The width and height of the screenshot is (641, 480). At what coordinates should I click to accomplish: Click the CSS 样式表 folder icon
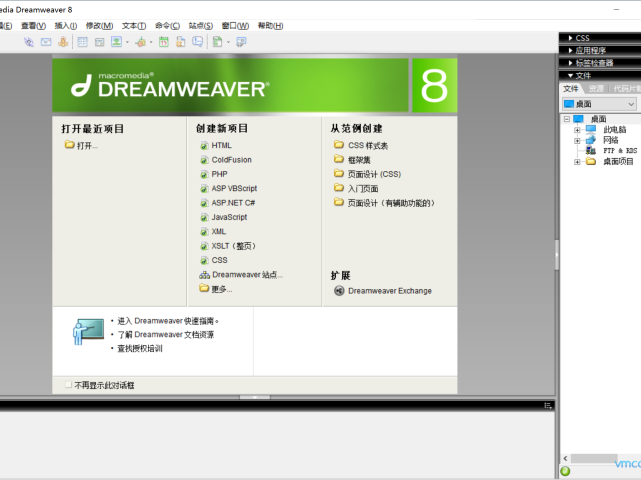pyautogui.click(x=338, y=144)
